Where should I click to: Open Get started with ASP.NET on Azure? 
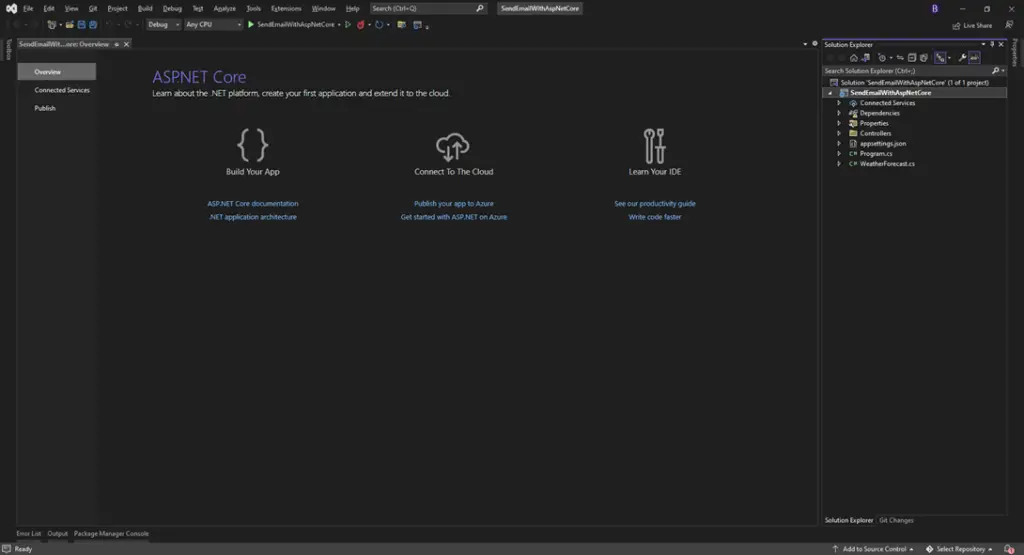(x=453, y=217)
